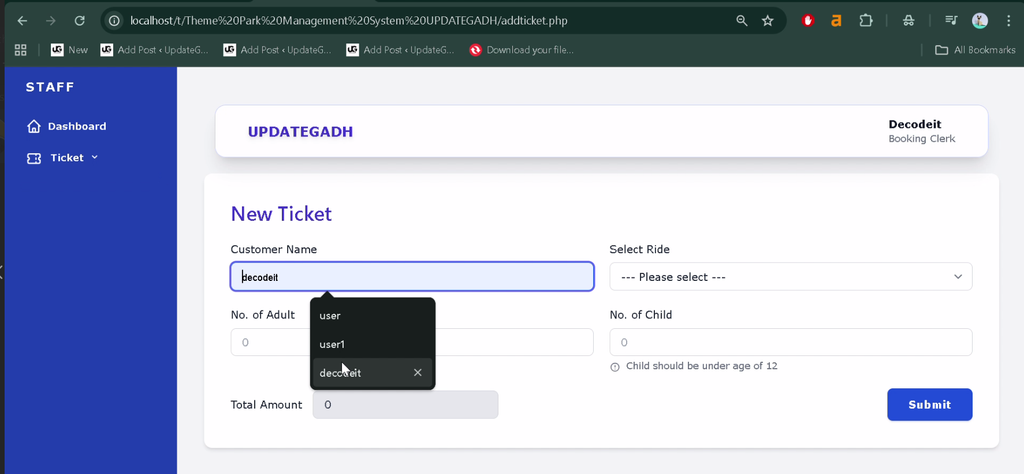Click the Dashboard home icon

(34, 126)
